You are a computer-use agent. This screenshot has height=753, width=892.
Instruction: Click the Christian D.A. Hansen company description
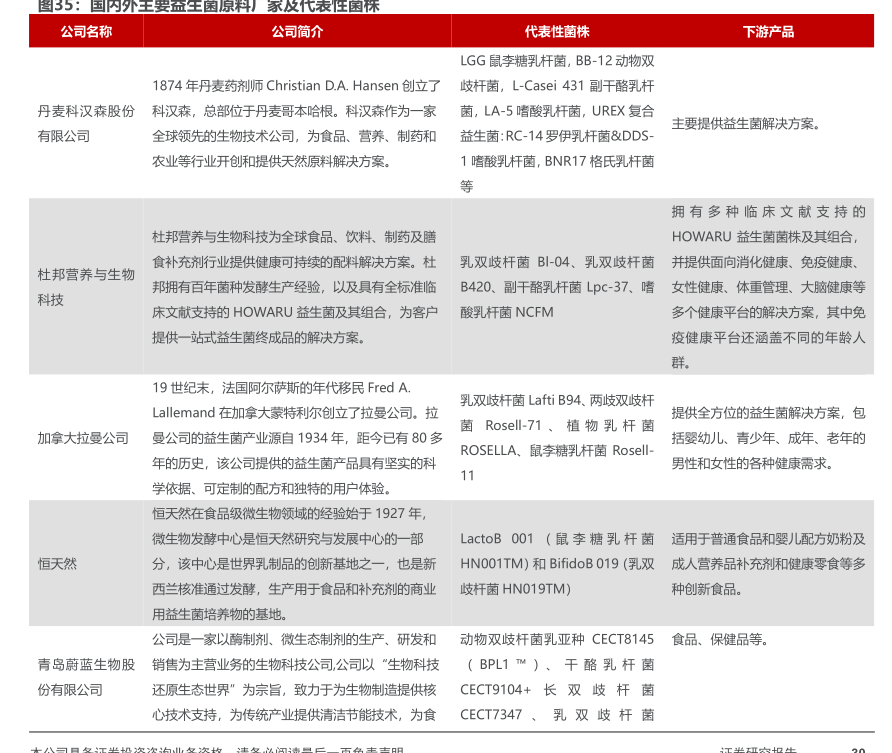click(296, 124)
